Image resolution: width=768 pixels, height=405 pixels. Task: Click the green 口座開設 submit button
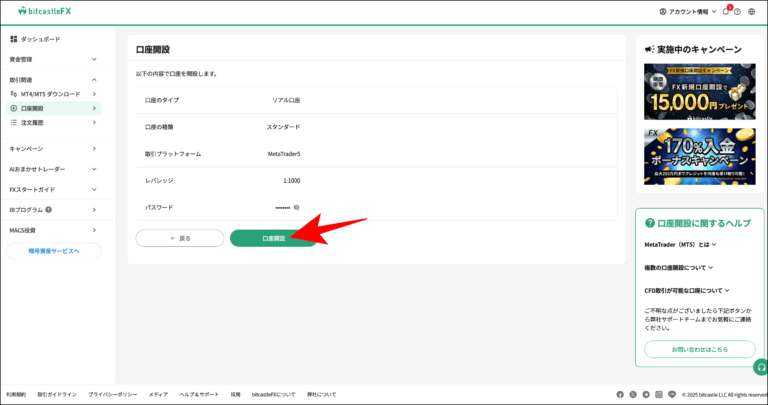point(273,238)
